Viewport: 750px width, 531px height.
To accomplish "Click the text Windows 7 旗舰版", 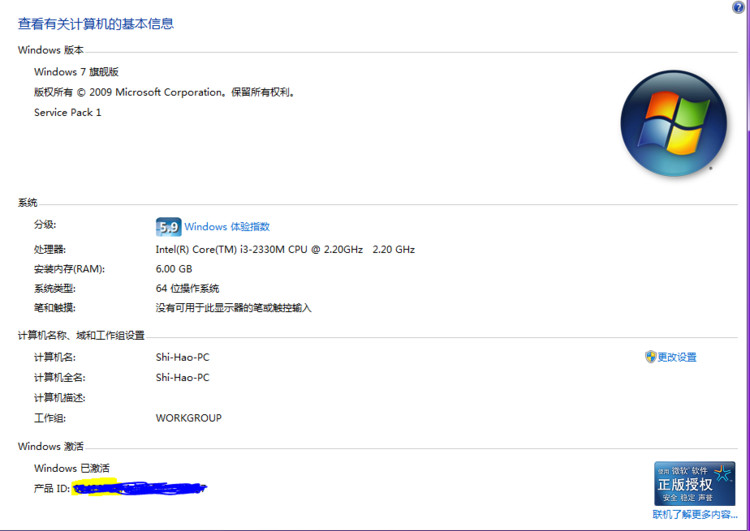I will pyautogui.click(x=77, y=72).
